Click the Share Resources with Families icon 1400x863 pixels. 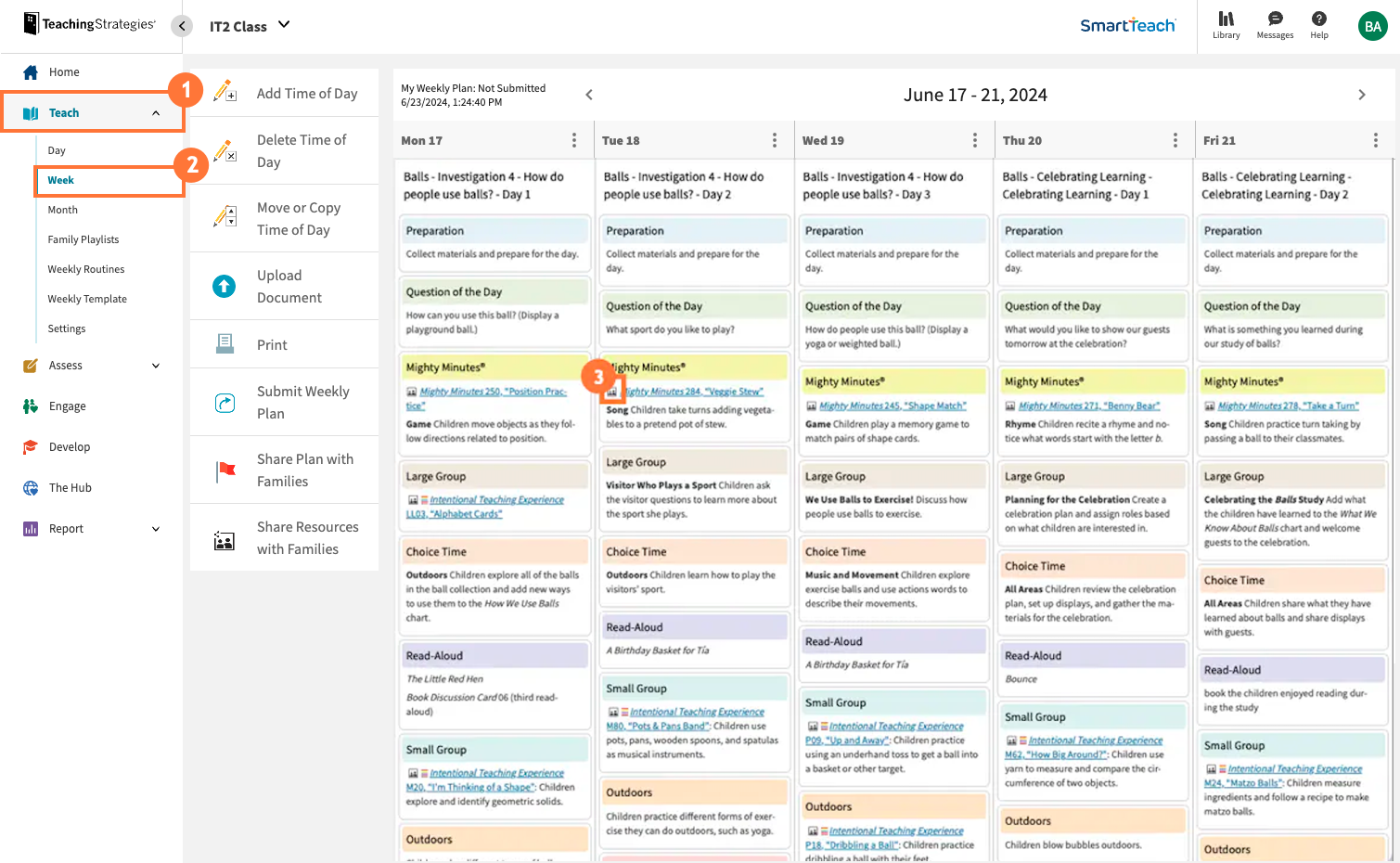click(224, 537)
